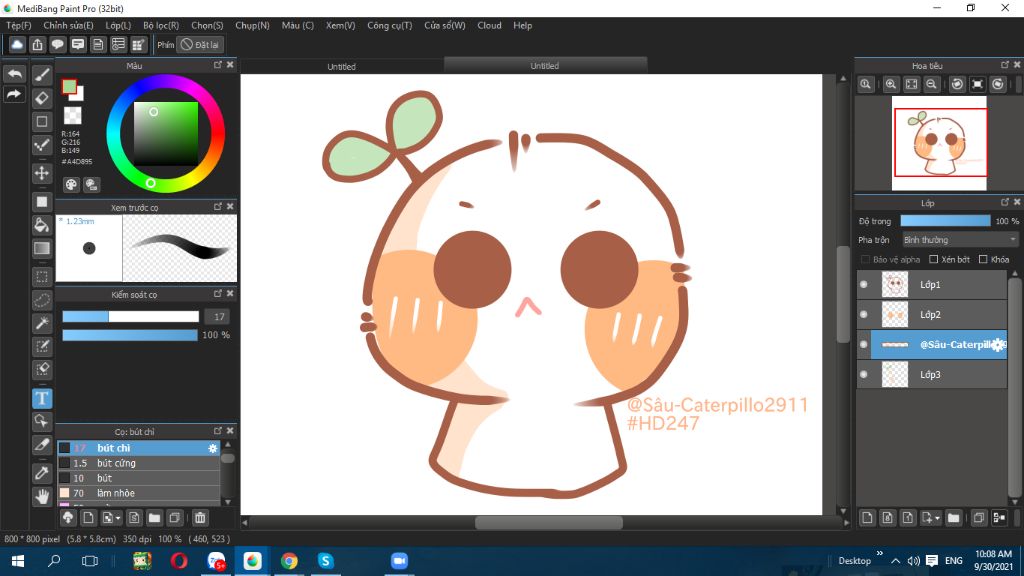Image resolution: width=1024 pixels, height=576 pixels.
Task: Adjust the Độ trong layer opacity slider
Action: pyautogui.click(x=945, y=221)
